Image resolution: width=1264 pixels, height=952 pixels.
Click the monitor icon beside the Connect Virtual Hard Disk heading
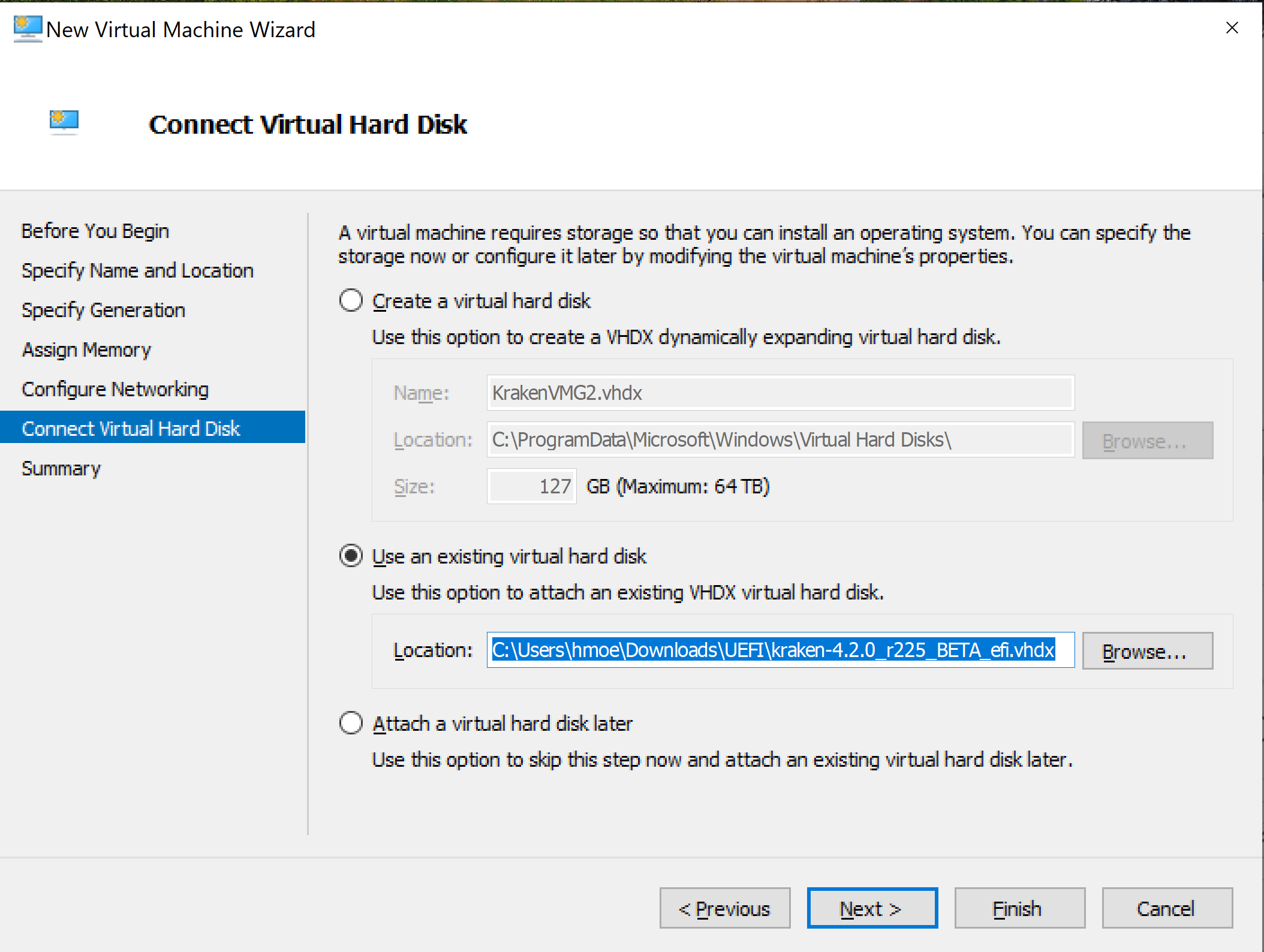[64, 122]
